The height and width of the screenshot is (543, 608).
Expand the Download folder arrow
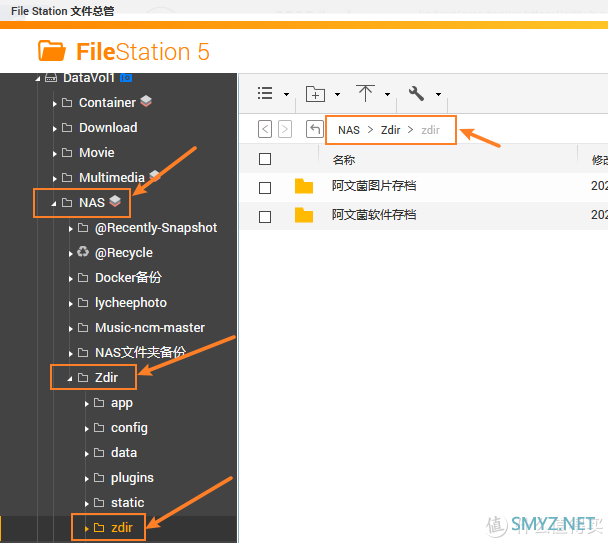pos(54,129)
